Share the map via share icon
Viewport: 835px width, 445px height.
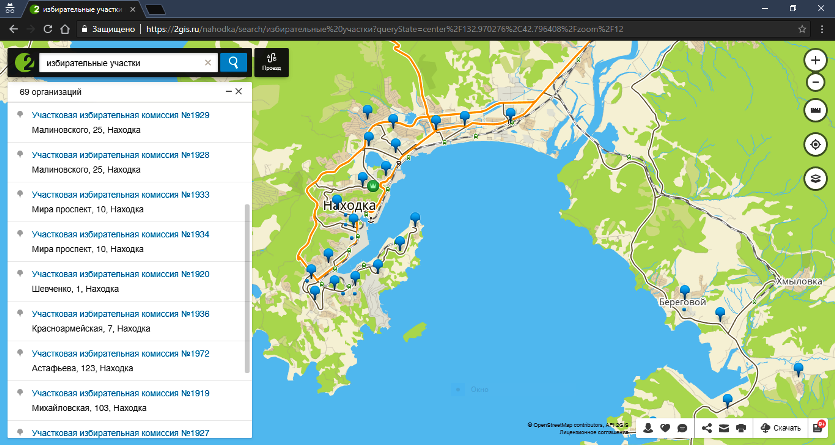707,428
